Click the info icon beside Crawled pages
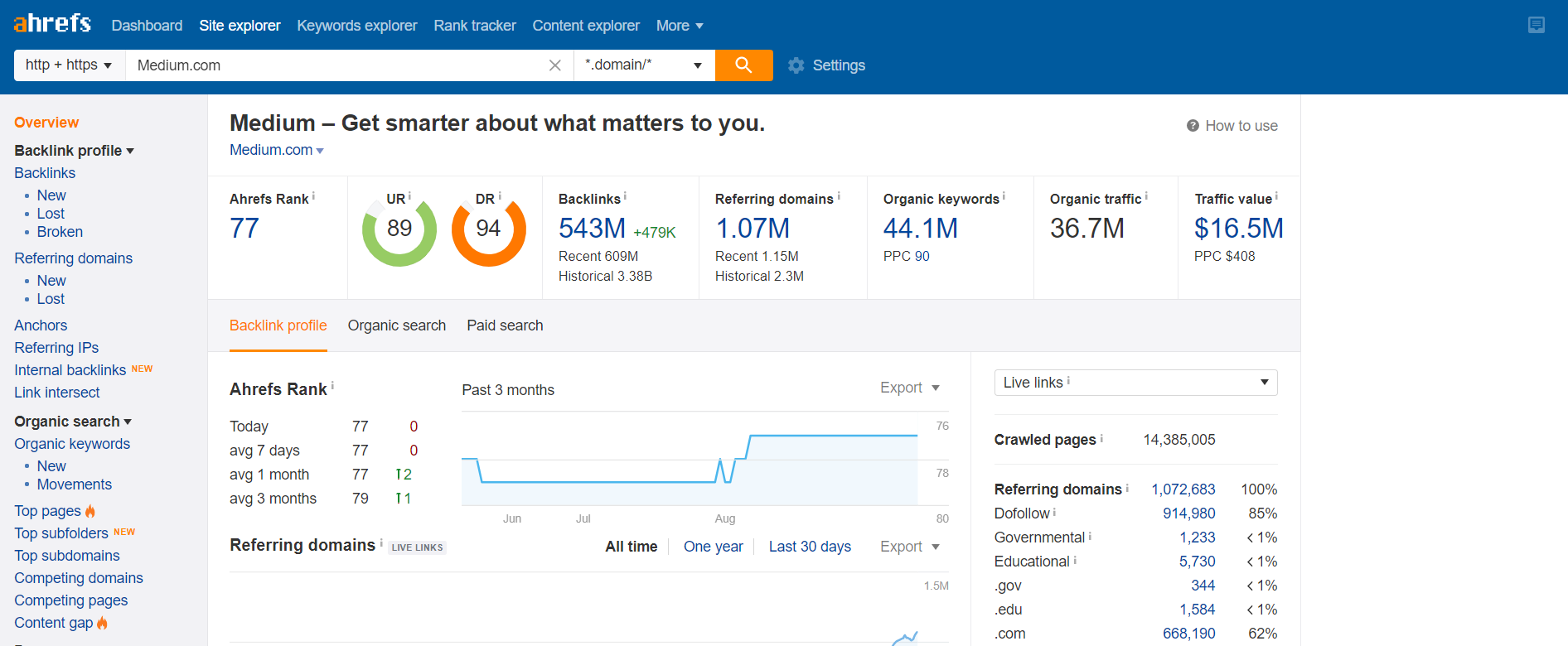1568x646 pixels. (x=1101, y=438)
